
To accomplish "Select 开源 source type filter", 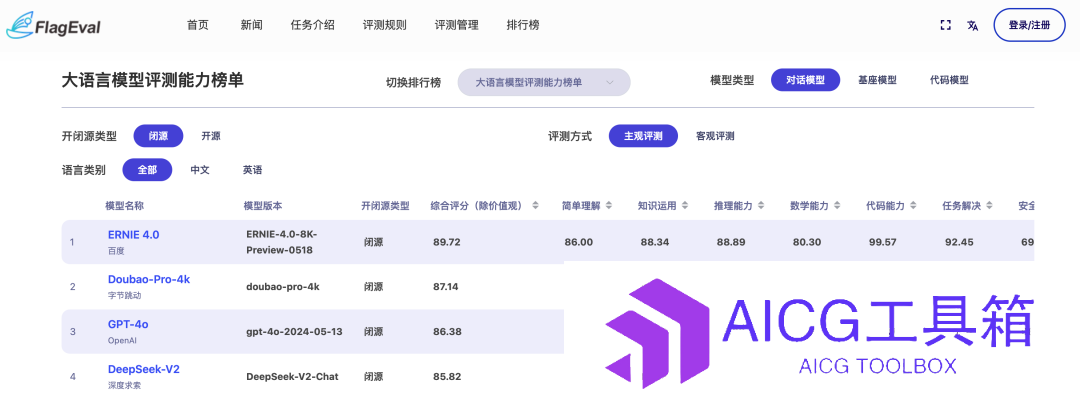I will (211, 136).
